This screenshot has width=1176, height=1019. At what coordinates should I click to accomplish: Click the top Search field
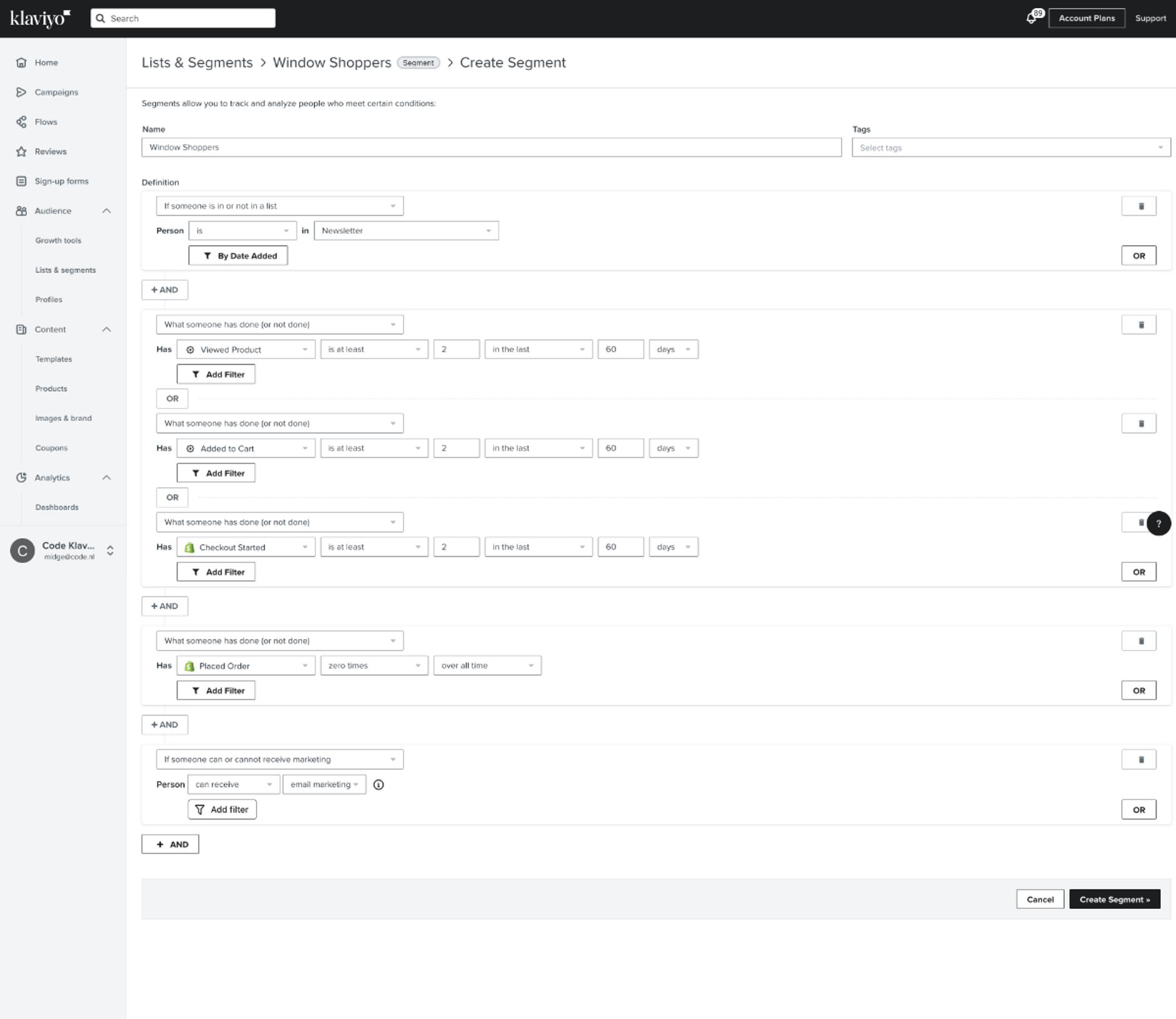(x=183, y=18)
